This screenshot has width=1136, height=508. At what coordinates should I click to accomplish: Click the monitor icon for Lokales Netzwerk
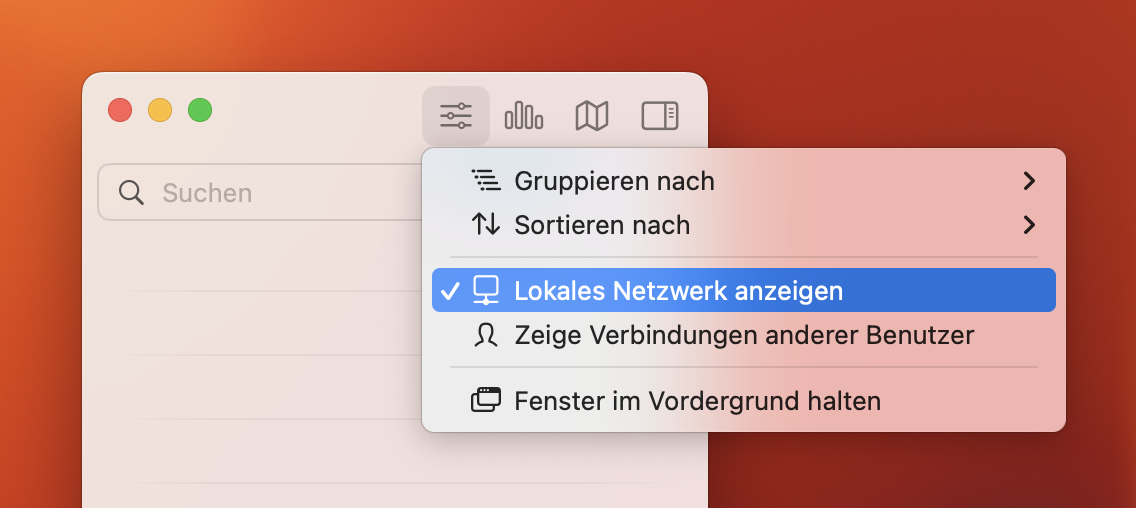click(x=486, y=290)
